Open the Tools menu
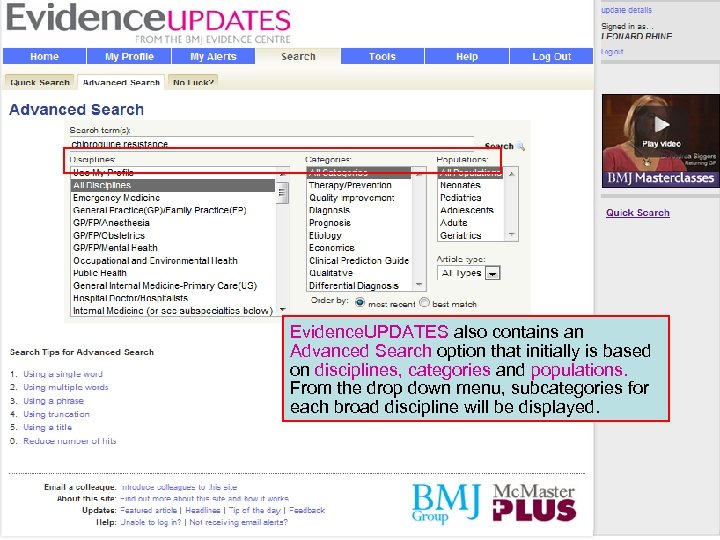This screenshot has width=720, height=540. click(382, 56)
